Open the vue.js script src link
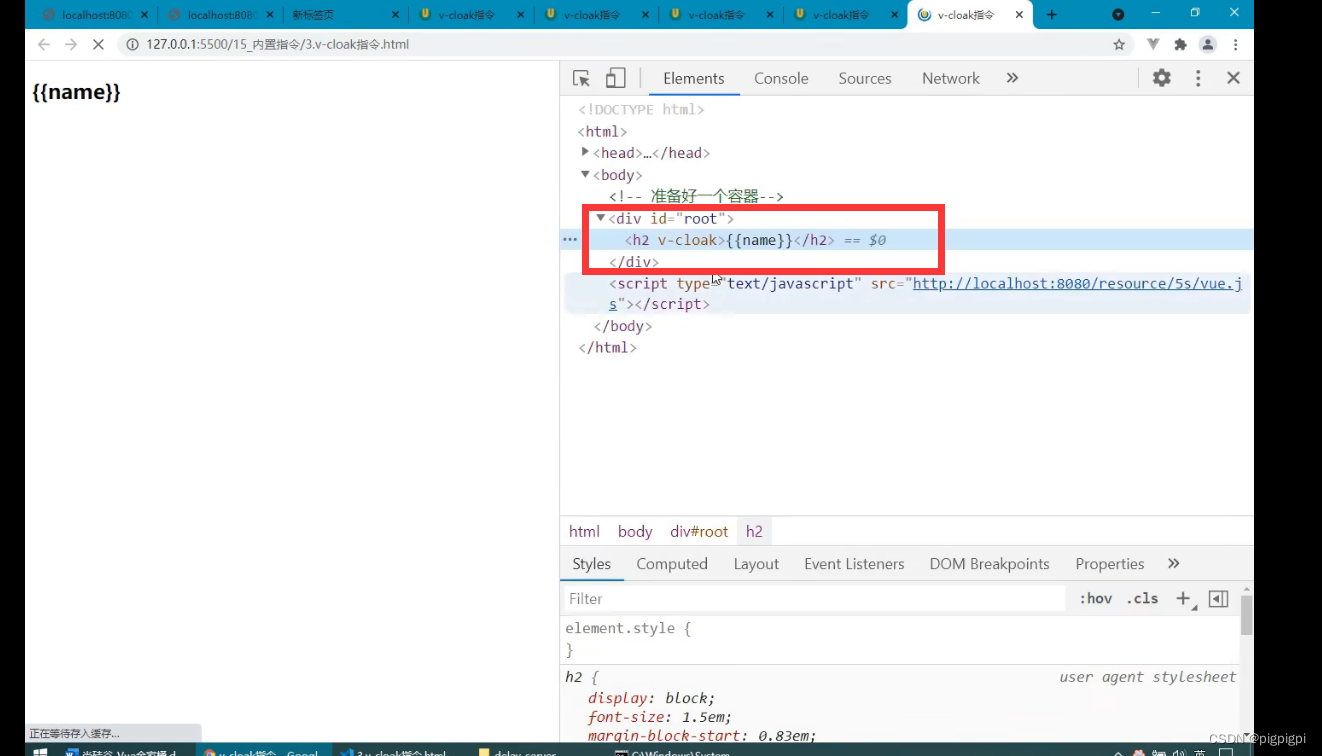 pyautogui.click(x=1077, y=284)
